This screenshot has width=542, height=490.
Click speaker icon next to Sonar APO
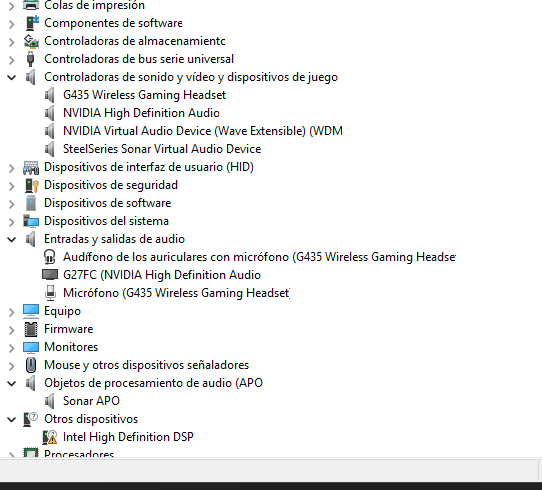(x=50, y=401)
